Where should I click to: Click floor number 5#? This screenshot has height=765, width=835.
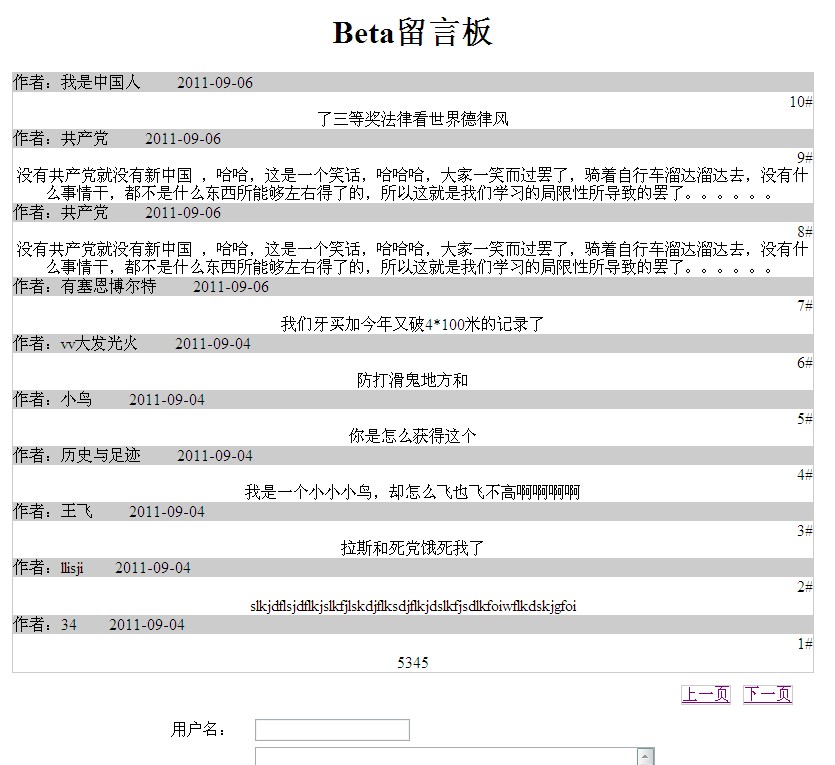click(805, 419)
